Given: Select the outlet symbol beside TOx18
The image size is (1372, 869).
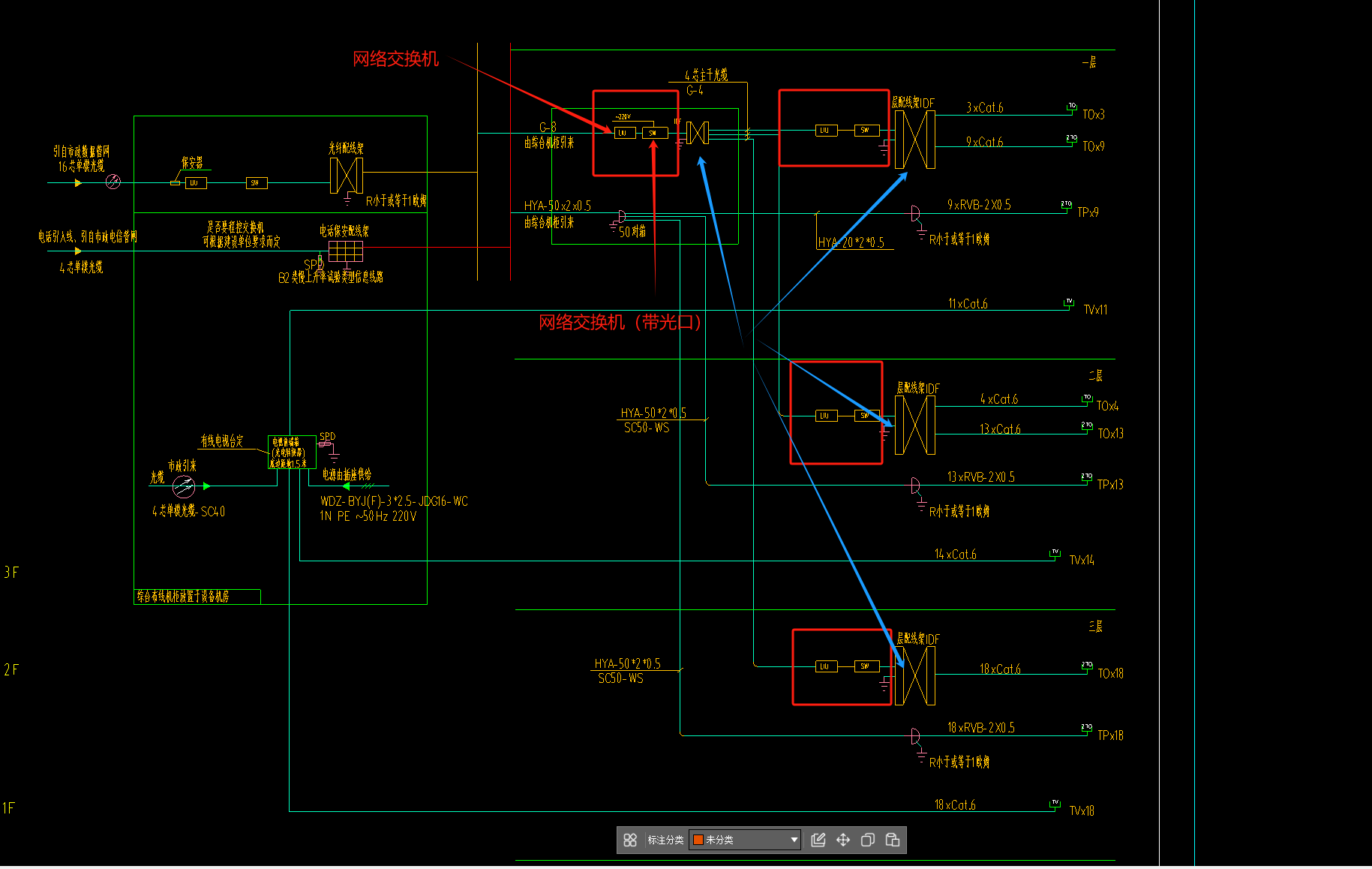Looking at the screenshot, I should coord(1087,666).
